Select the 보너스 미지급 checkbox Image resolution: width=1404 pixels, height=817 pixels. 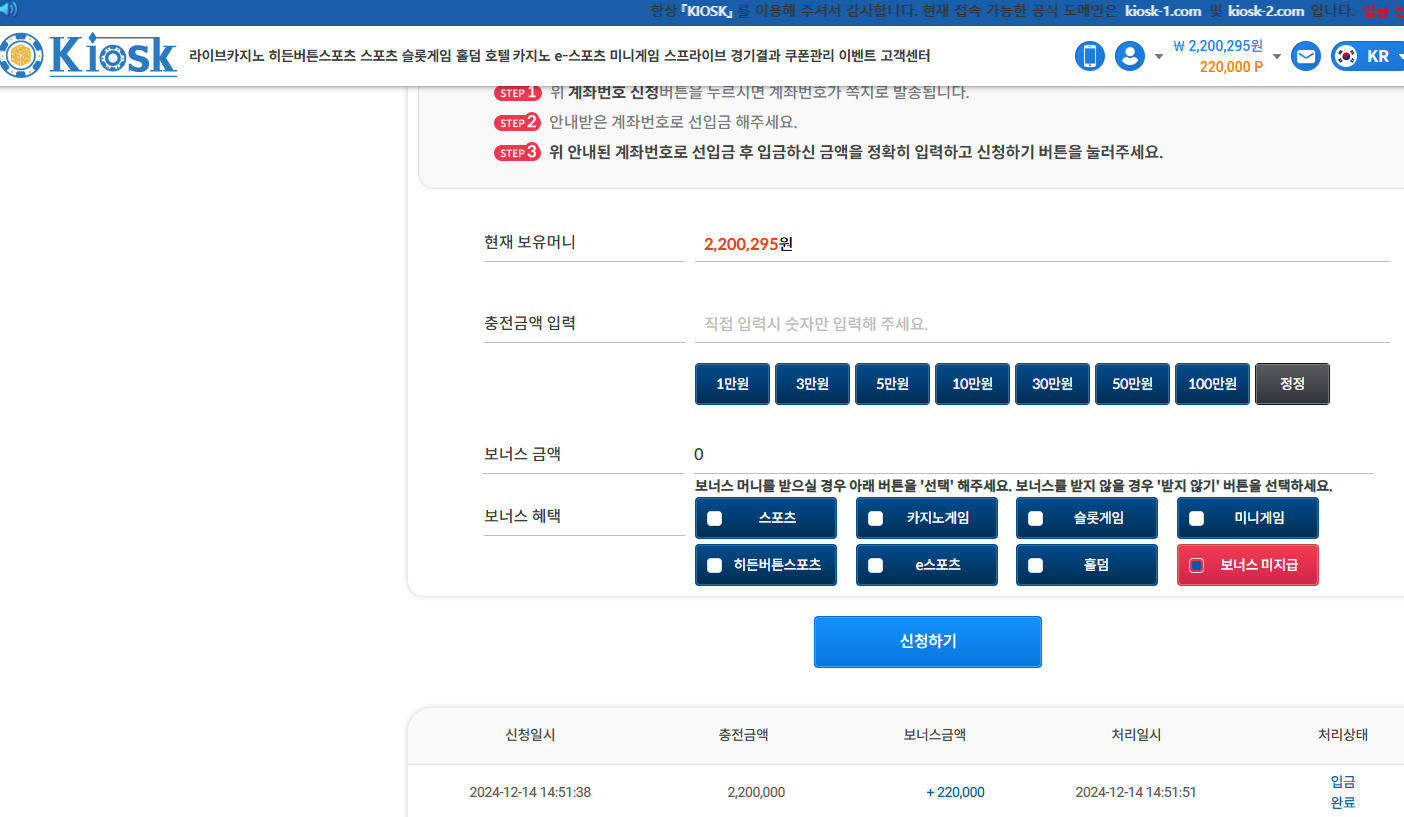click(x=1196, y=565)
